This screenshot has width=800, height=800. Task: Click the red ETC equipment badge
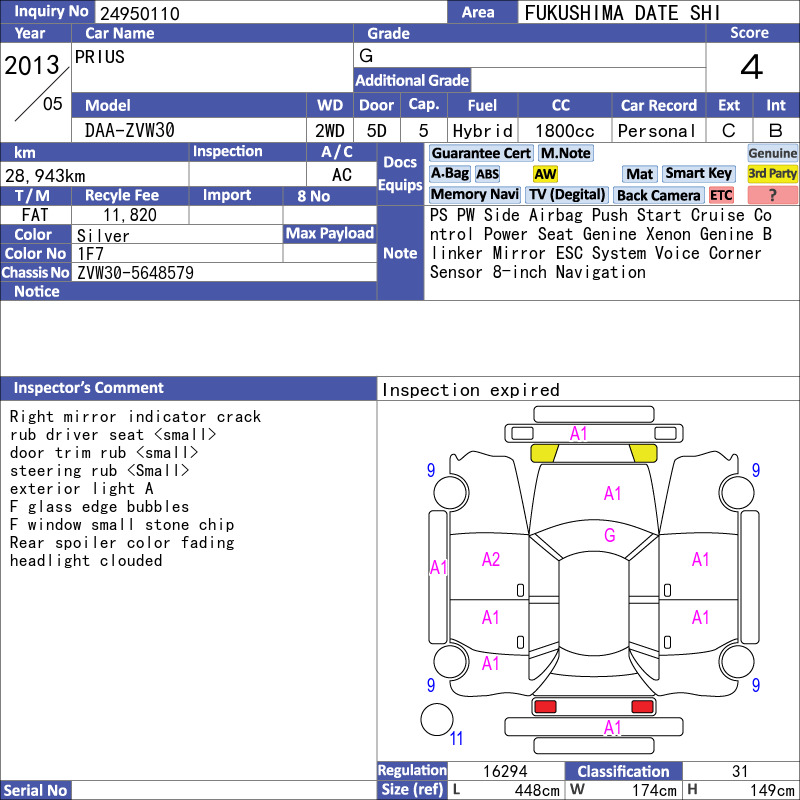coord(720,195)
